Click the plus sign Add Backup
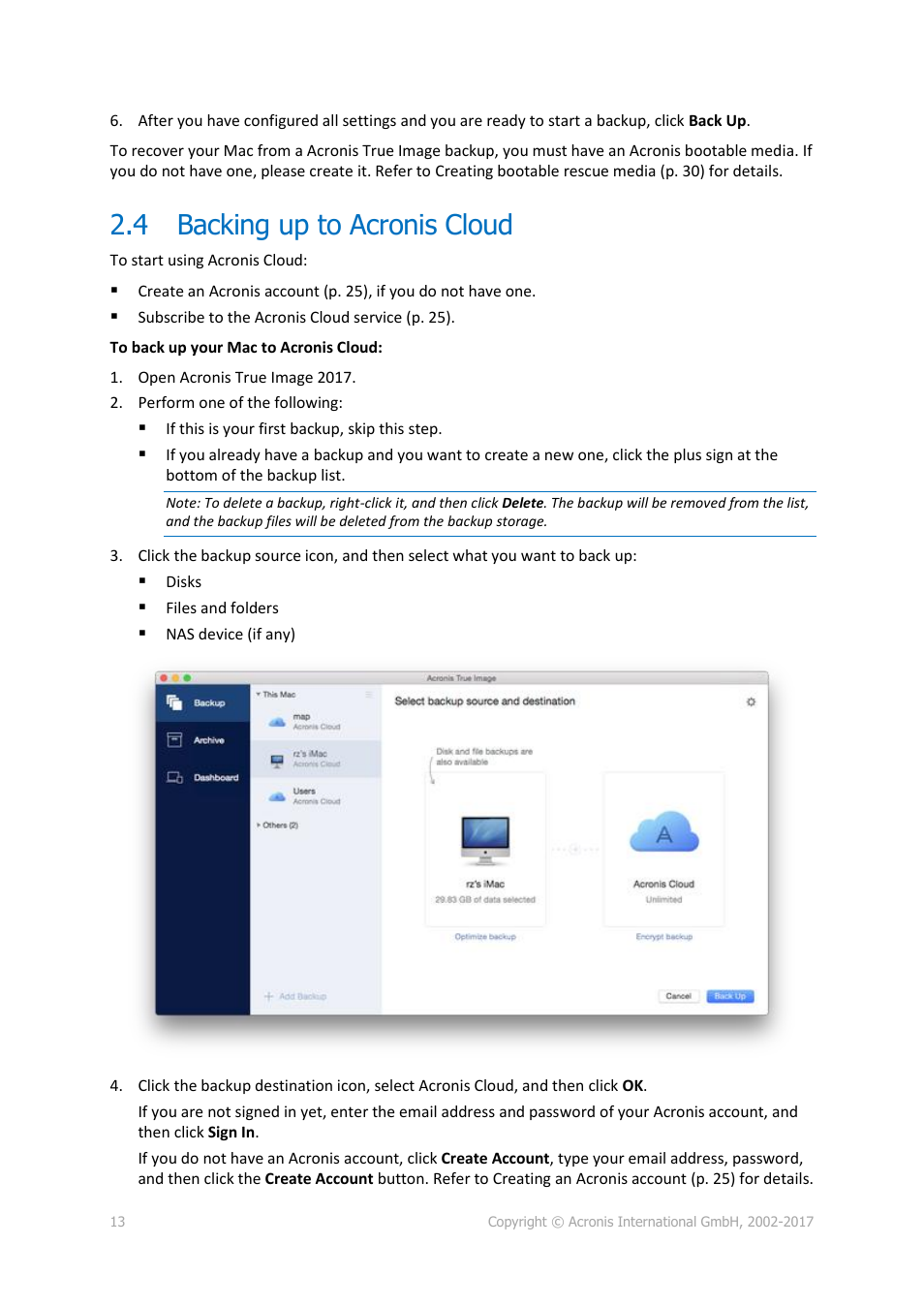Screen dimensions: 924x1307 (295, 997)
